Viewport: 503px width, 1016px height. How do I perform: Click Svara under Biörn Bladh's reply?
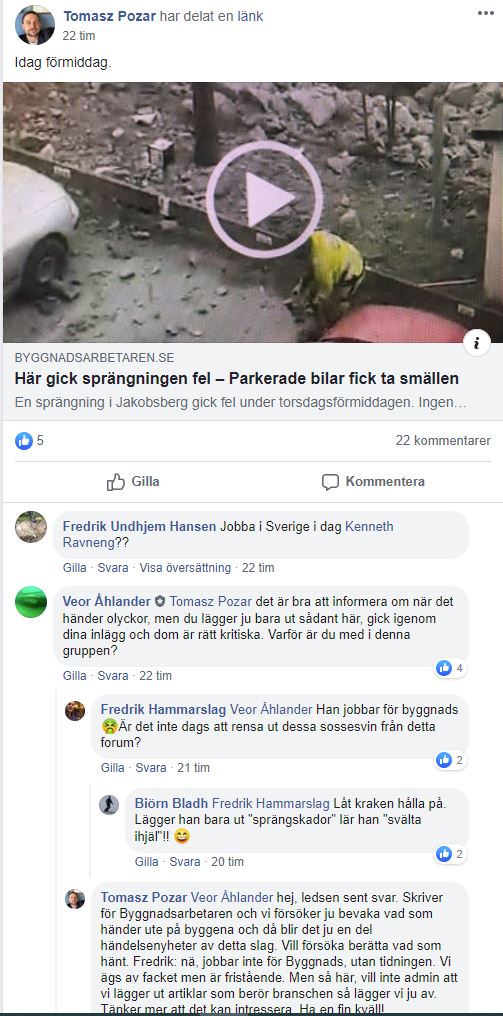pyautogui.click(x=185, y=862)
